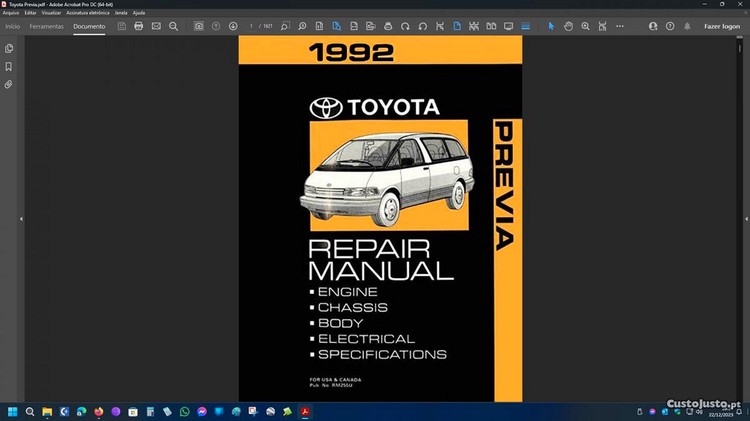Click the page number input field
Screen dimensions: 750x421
252,26
